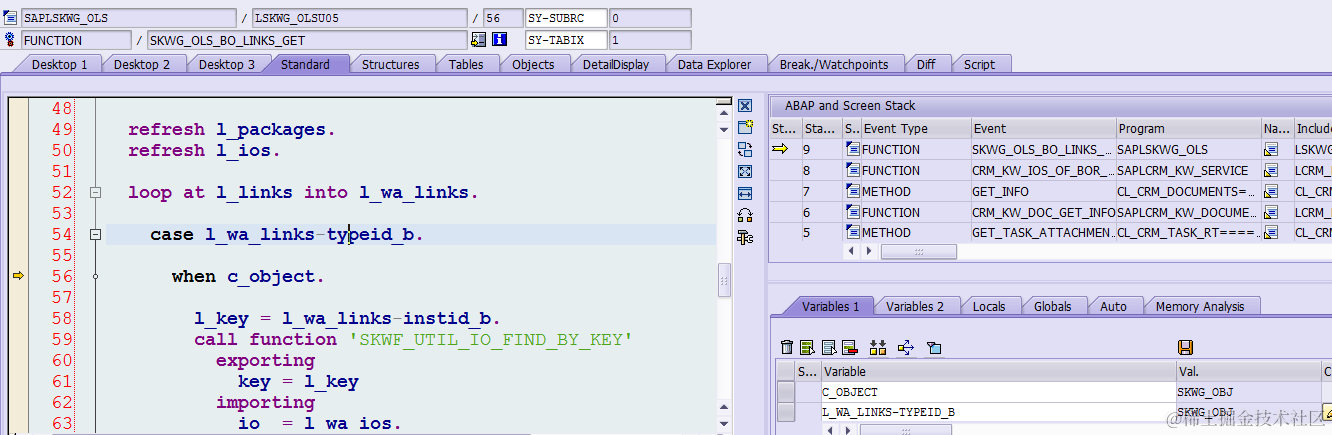Switch to the Globals tab
Viewport: 1332px width, 435px height.
coord(1053,306)
